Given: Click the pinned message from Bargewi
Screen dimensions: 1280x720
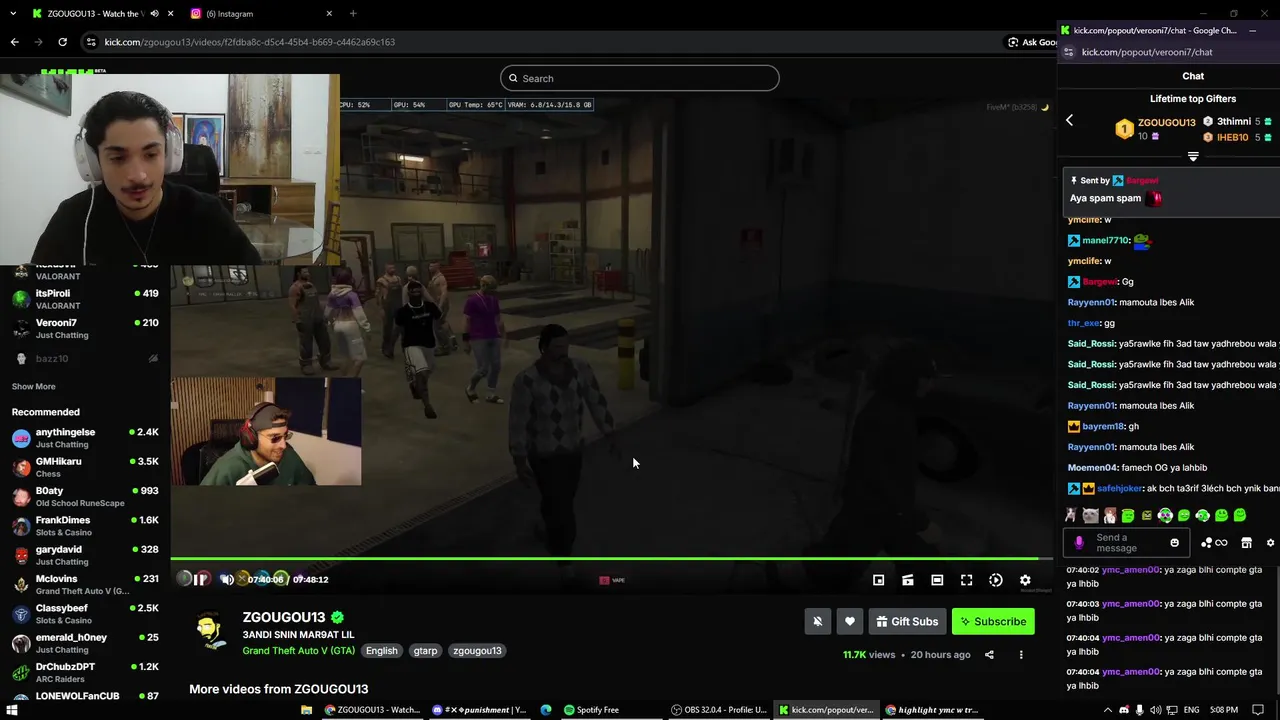Looking at the screenshot, I should click(1171, 190).
